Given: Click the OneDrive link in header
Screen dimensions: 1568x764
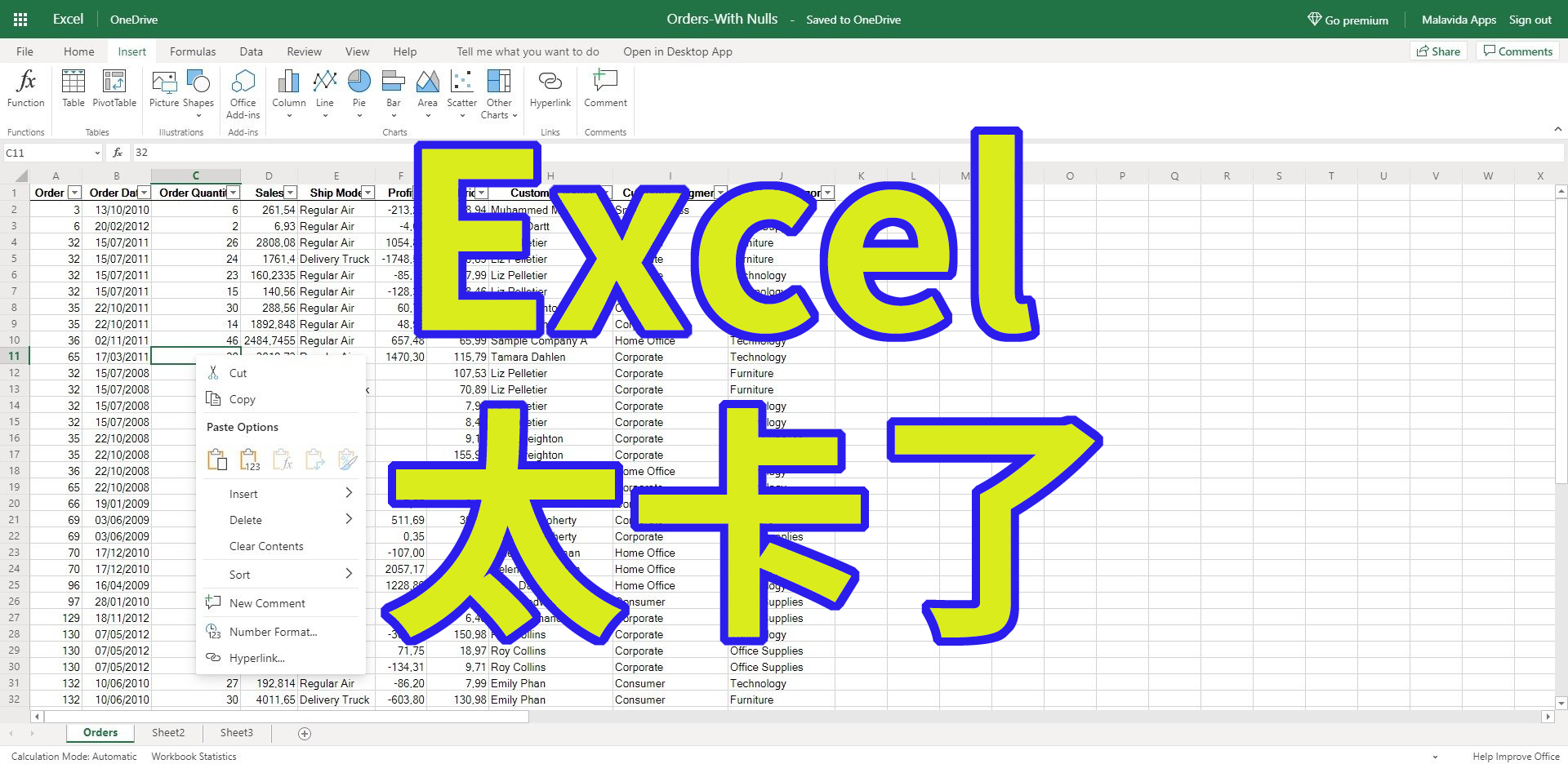Looking at the screenshot, I should (x=134, y=20).
